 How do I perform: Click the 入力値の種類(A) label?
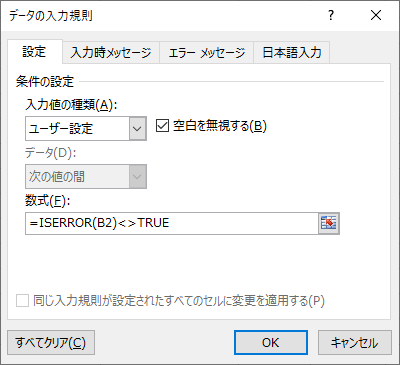(71, 105)
